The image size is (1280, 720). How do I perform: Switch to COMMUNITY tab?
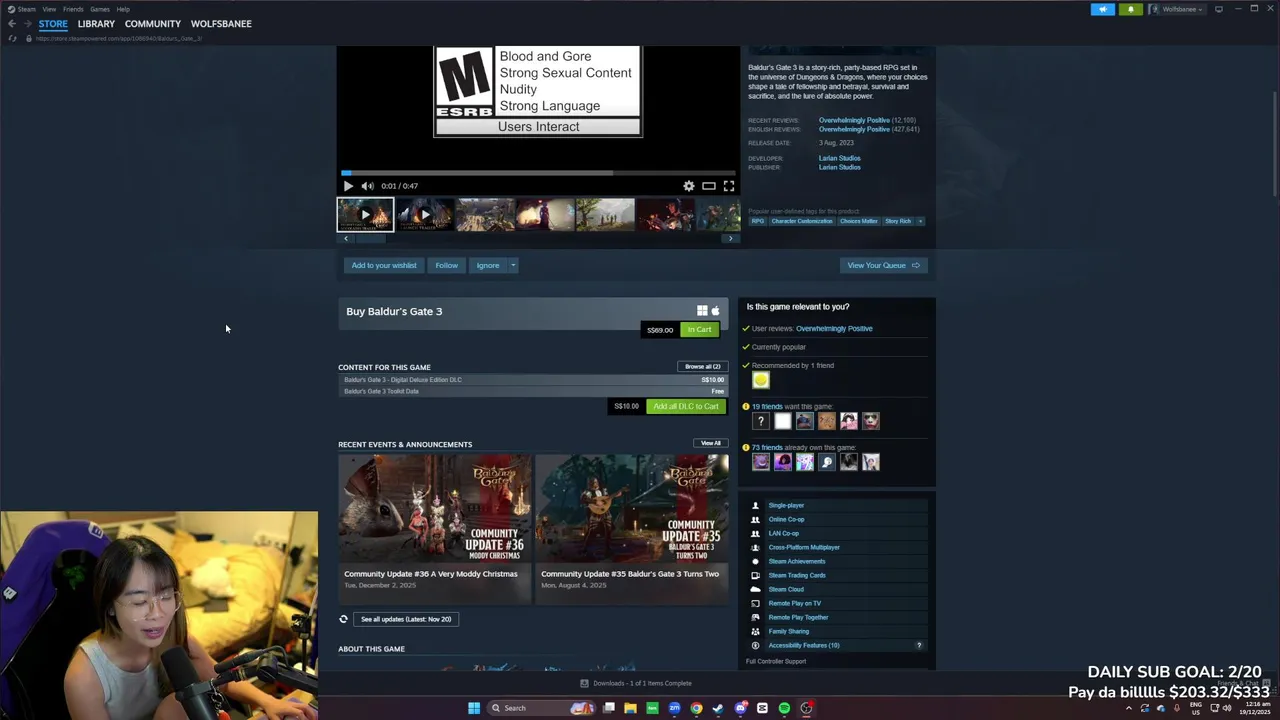pos(153,23)
